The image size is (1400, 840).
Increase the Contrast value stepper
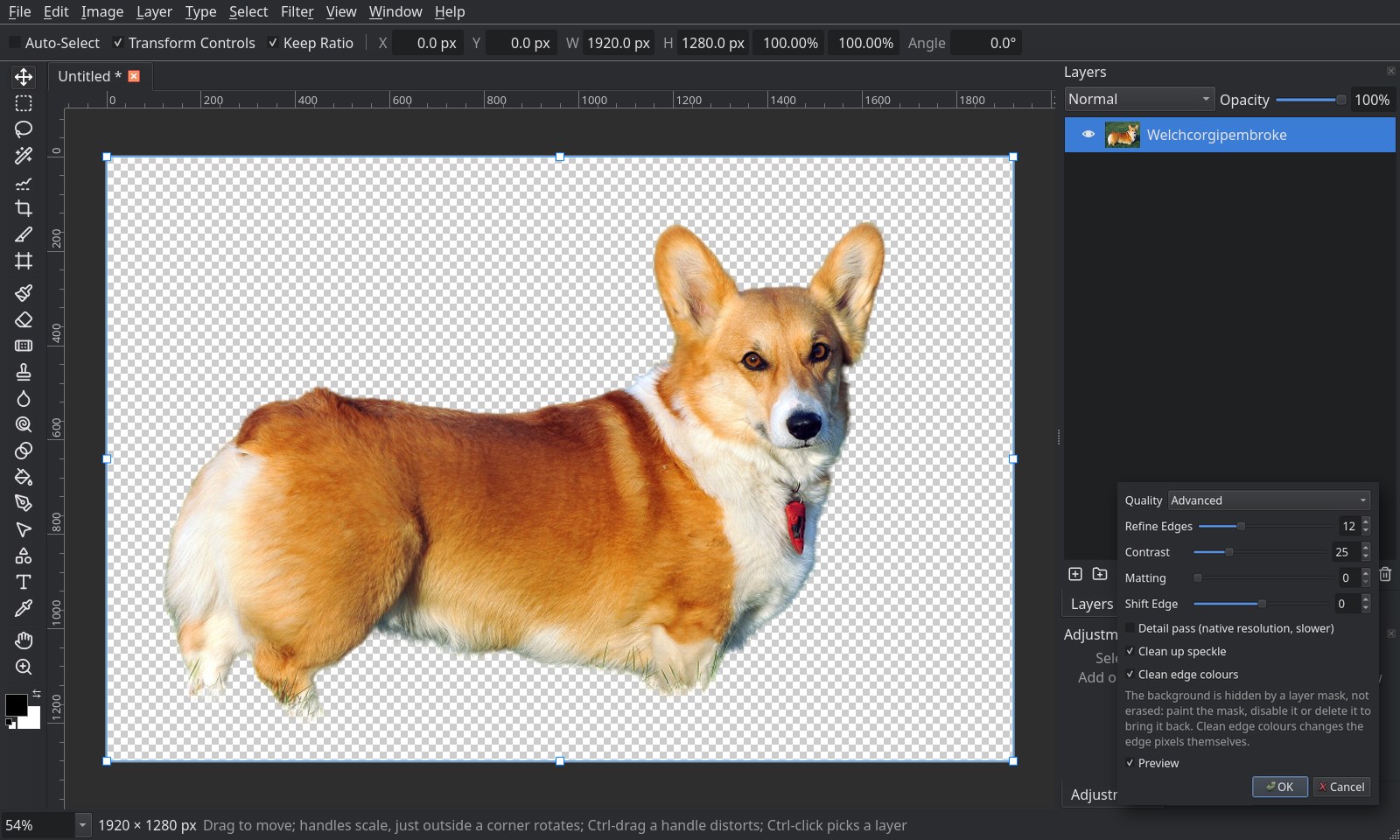click(1366, 548)
